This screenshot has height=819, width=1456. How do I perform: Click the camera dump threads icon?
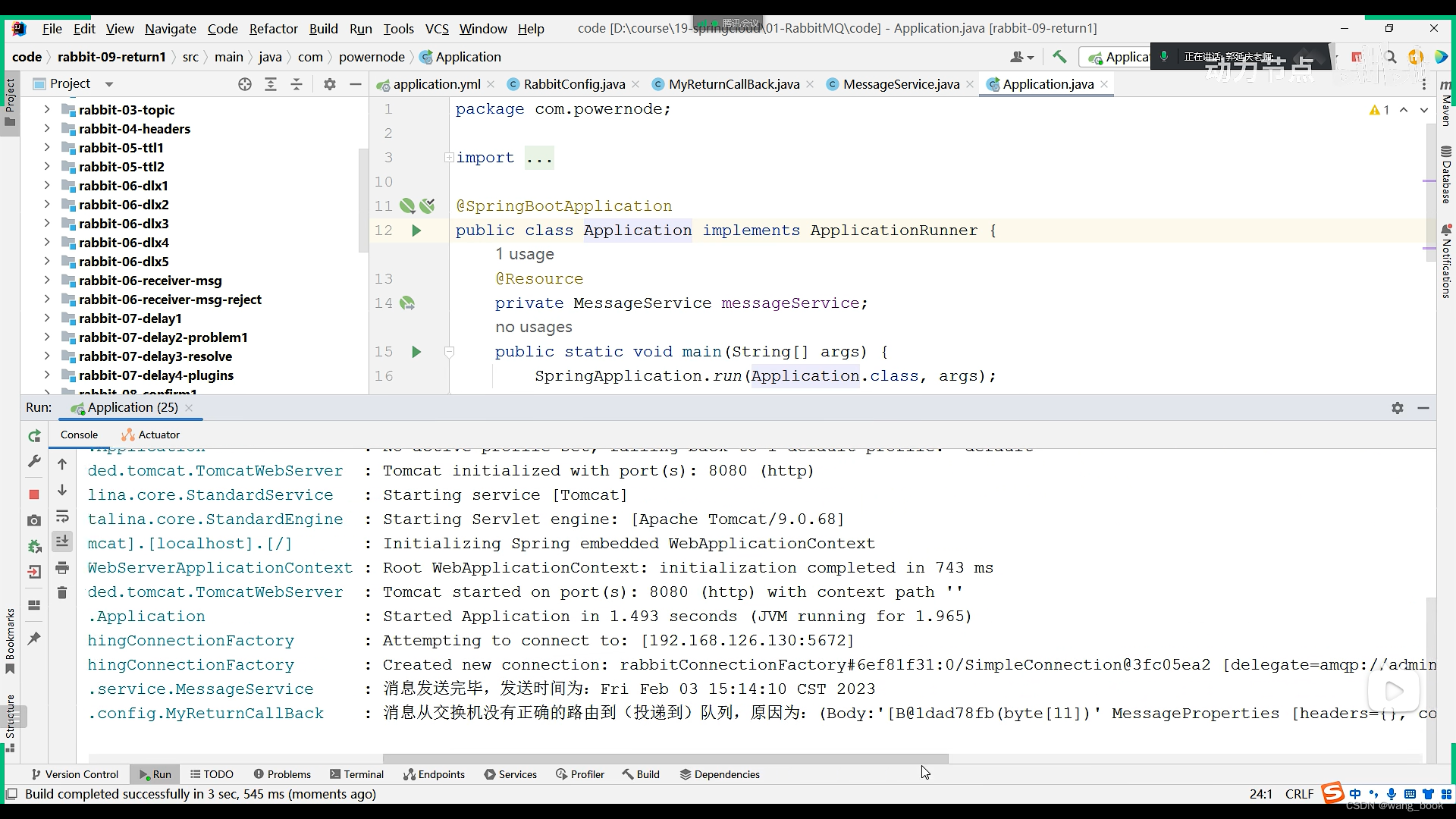tap(34, 520)
